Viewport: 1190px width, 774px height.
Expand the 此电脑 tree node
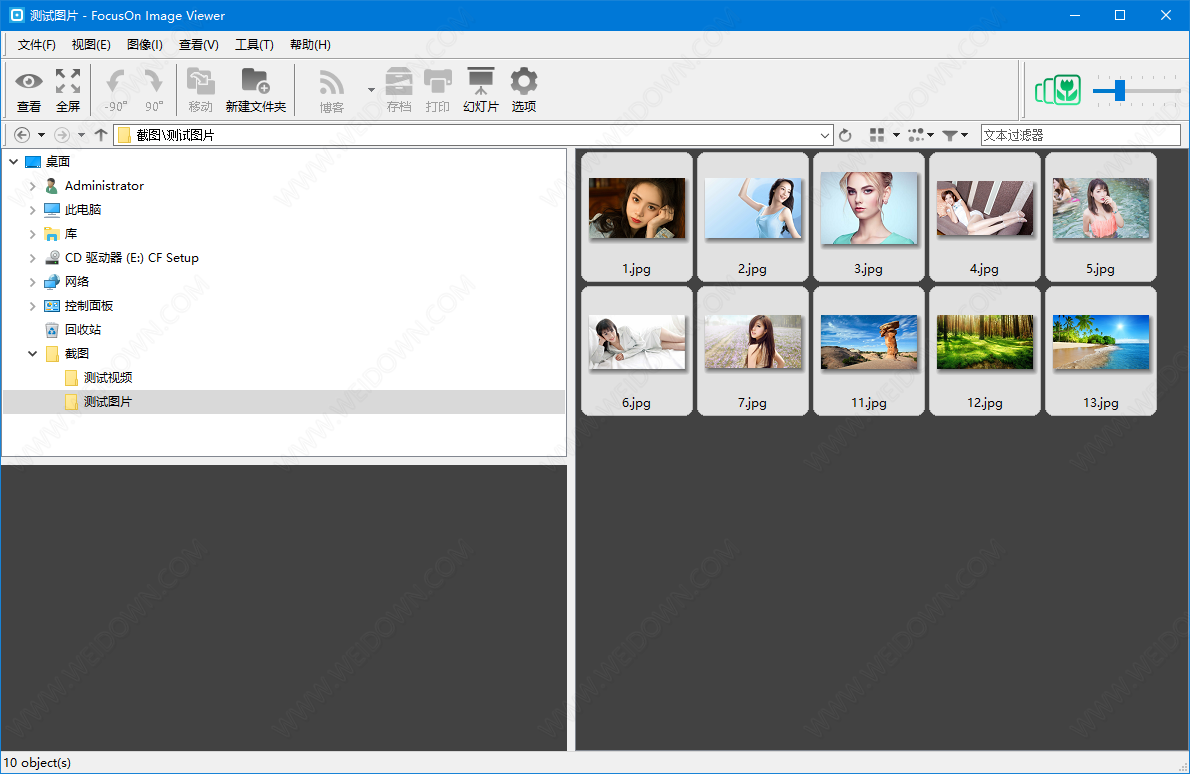33,209
